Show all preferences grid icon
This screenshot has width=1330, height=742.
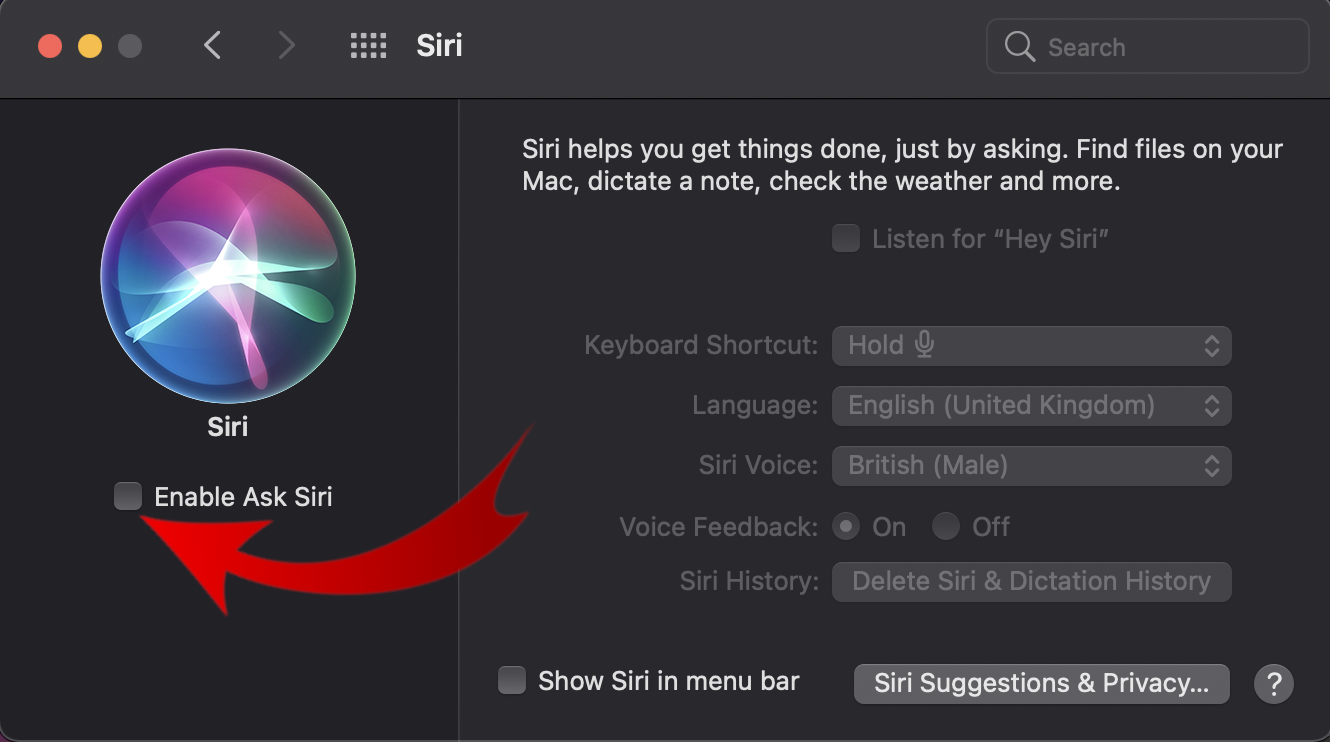(368, 46)
